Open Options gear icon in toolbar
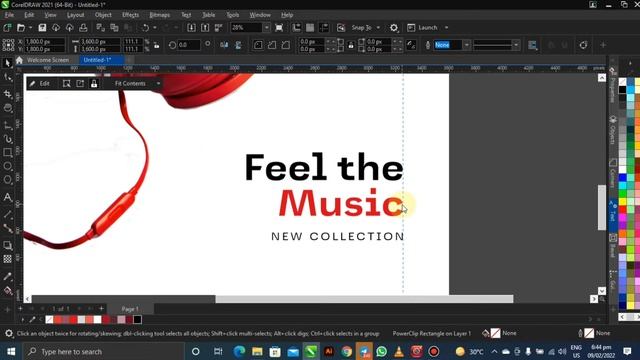 tap(393, 28)
